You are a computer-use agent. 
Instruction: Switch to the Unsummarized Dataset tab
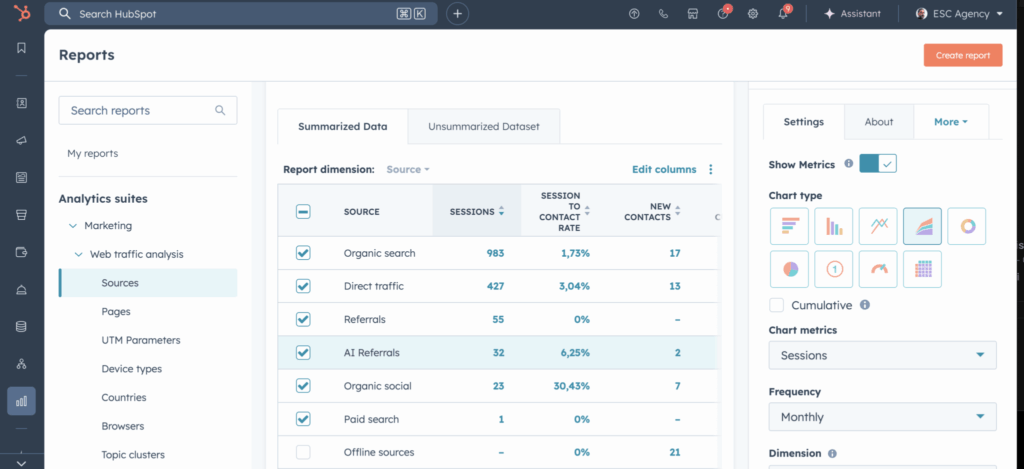(484, 126)
